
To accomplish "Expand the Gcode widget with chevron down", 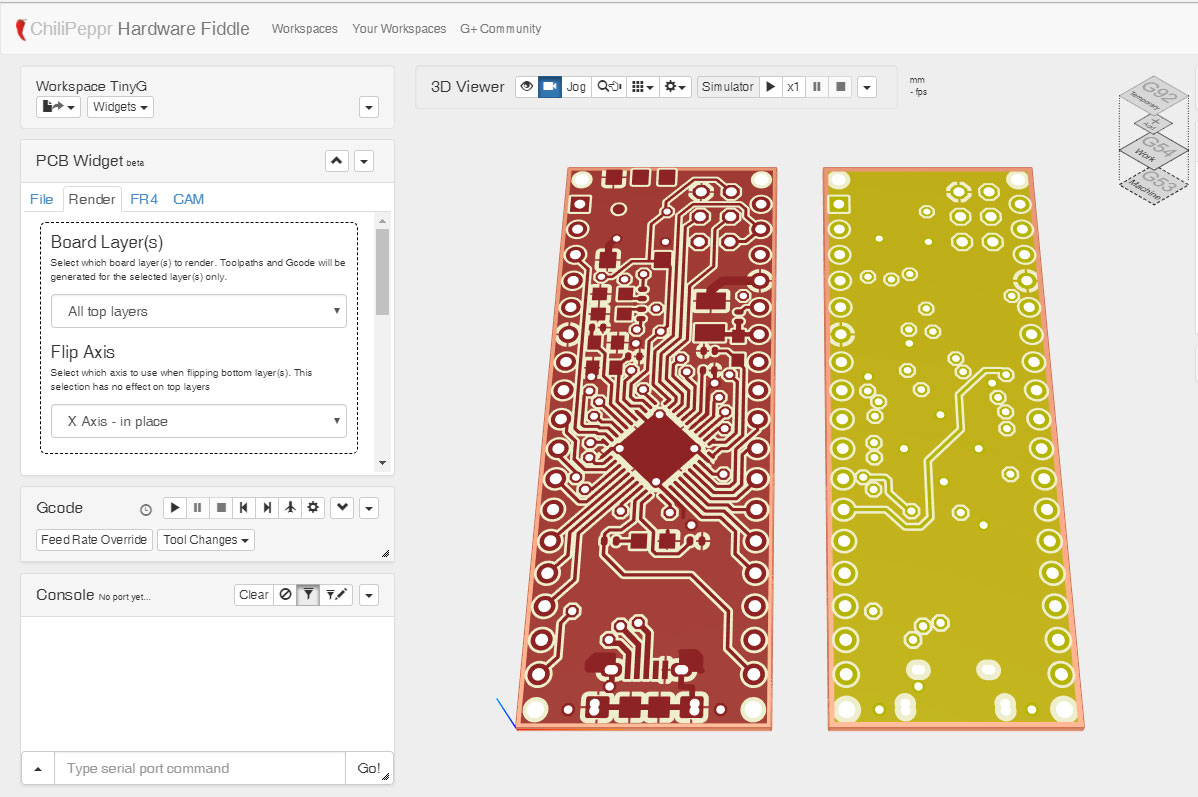I will point(342,507).
